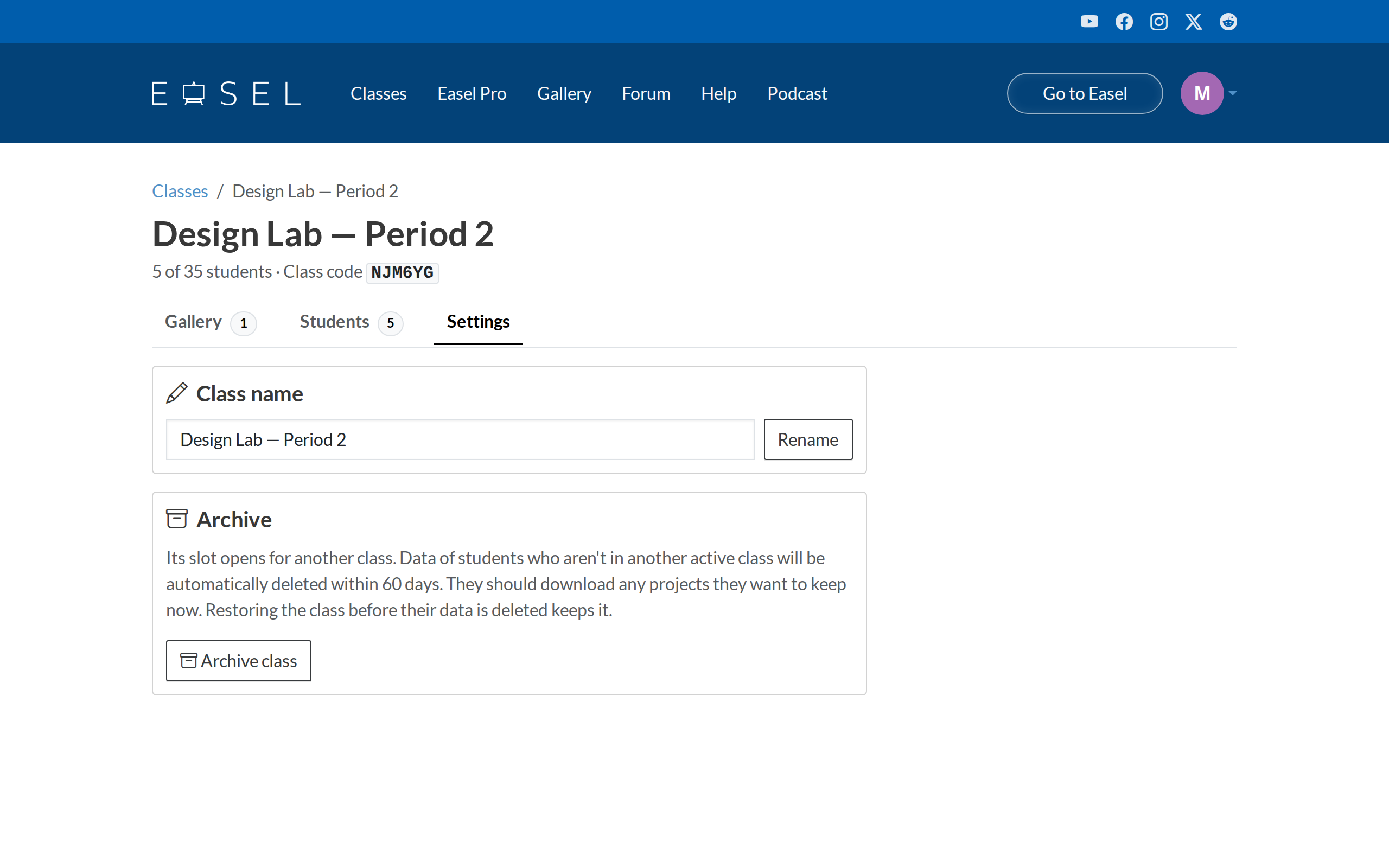Follow the Classes breadcrumb link
Image resolution: width=1389 pixels, height=868 pixels.
pyautogui.click(x=180, y=190)
